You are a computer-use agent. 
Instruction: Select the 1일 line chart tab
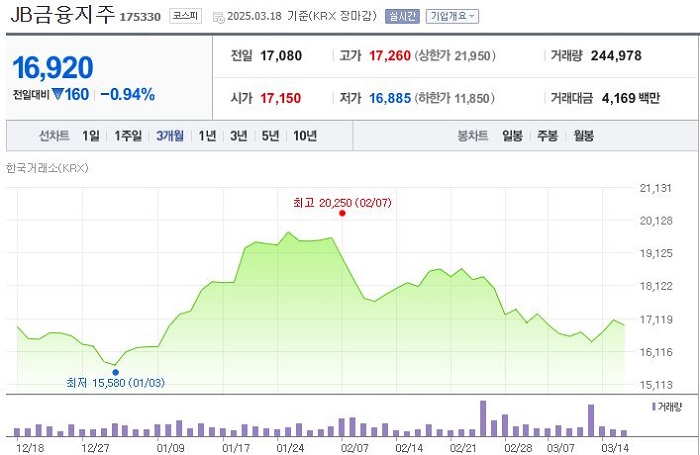click(x=91, y=136)
